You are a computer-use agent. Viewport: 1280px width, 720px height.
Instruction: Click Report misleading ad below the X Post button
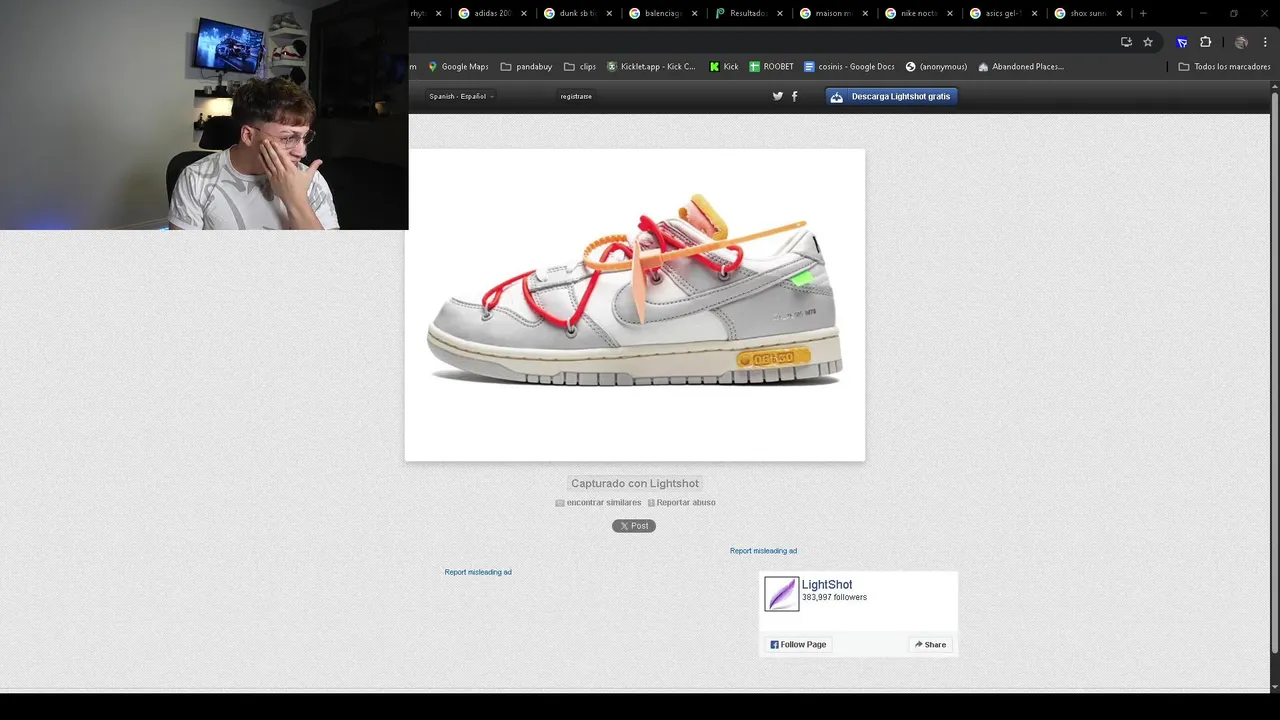pyautogui.click(x=478, y=572)
